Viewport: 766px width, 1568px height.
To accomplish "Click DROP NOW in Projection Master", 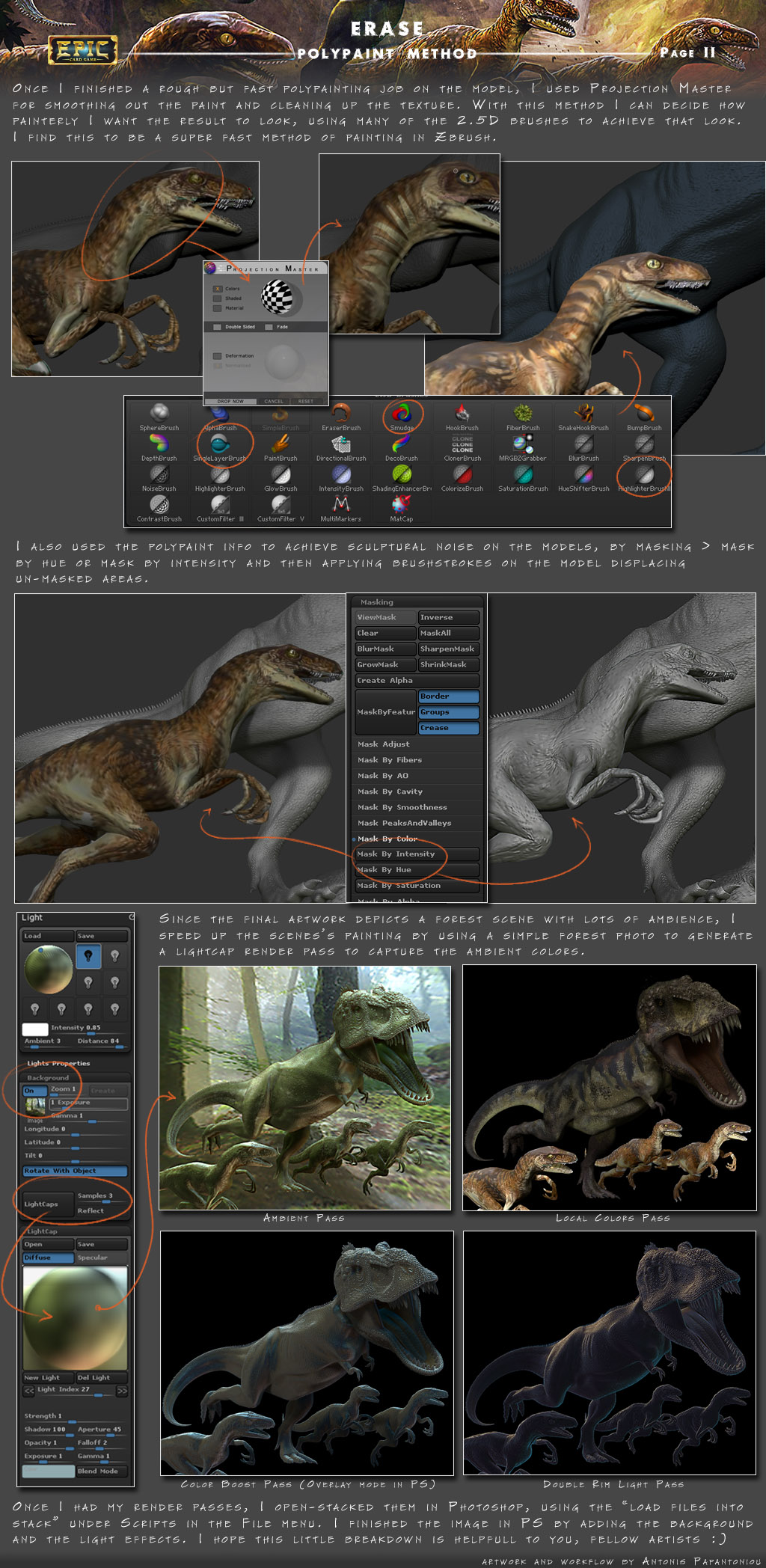I will coord(230,401).
